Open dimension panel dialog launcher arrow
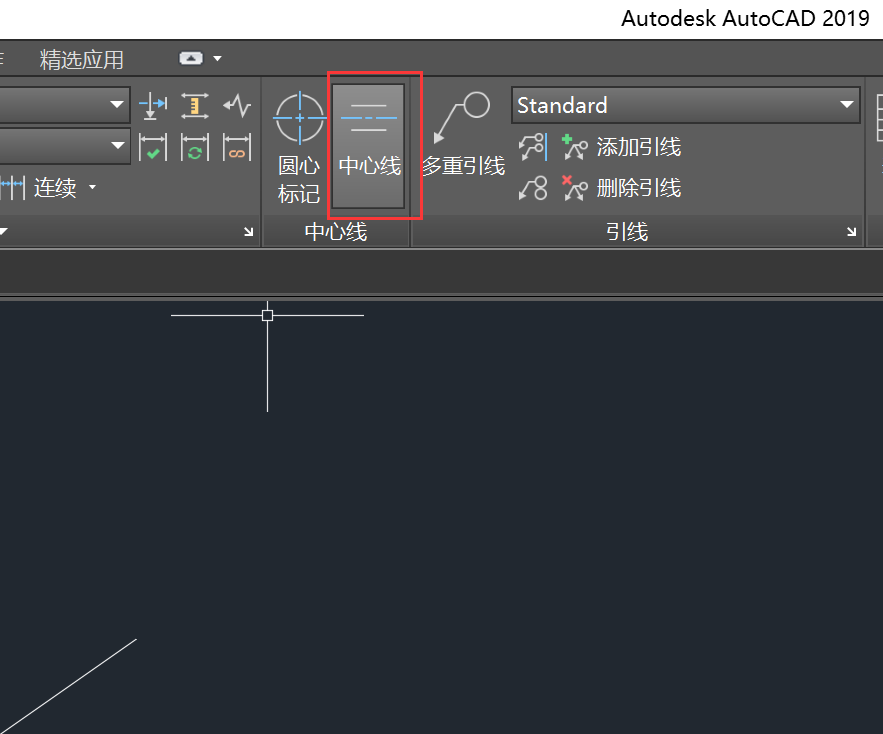883x734 pixels. [x=248, y=232]
